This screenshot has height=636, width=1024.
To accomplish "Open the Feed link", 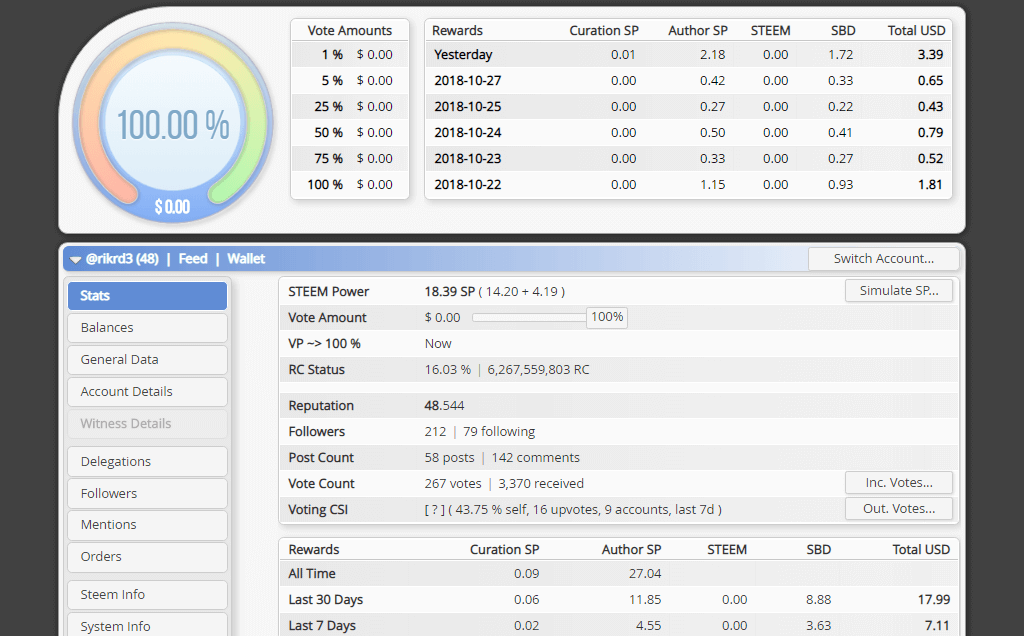I will click(x=193, y=259).
